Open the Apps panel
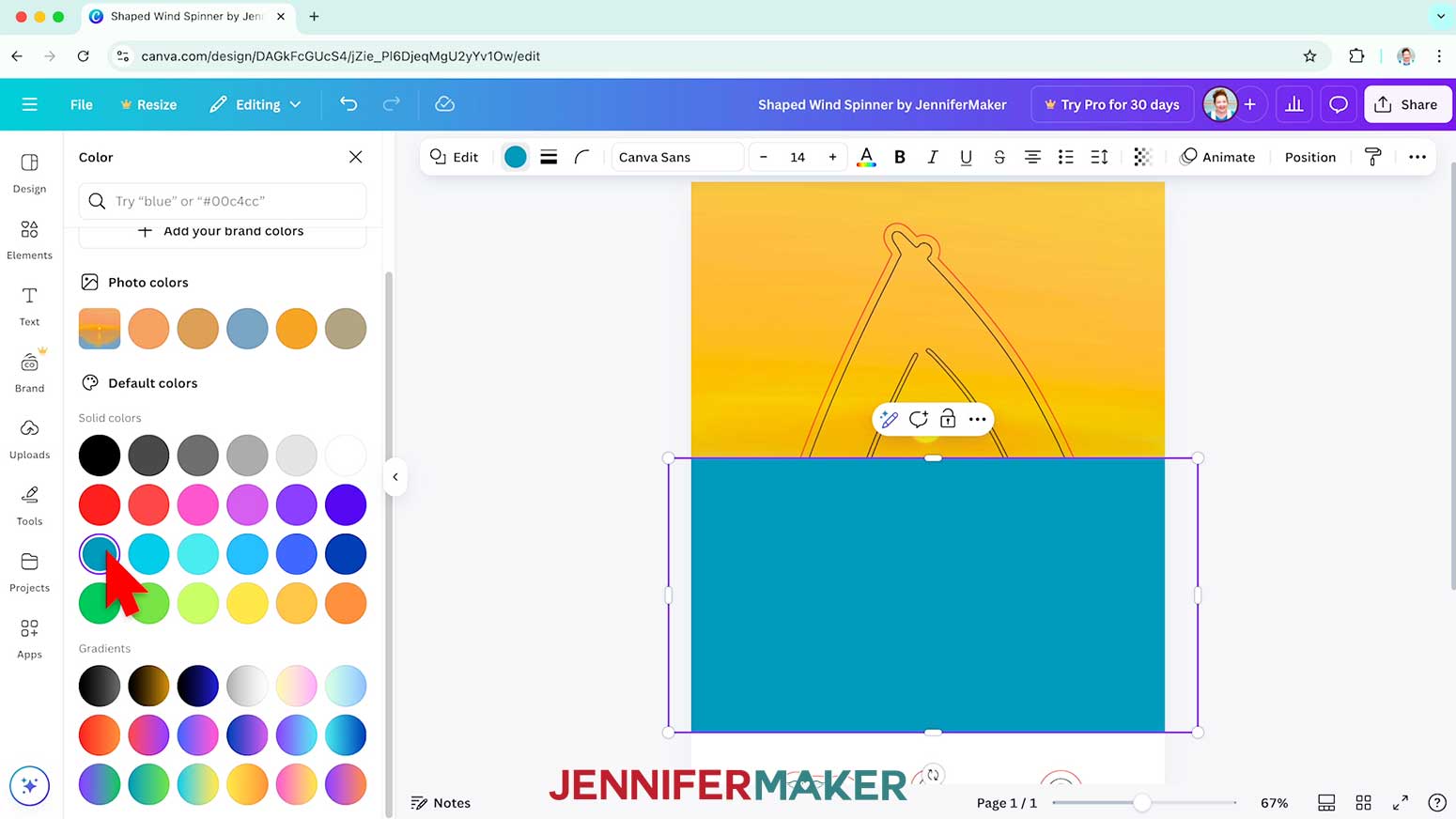Image resolution: width=1456 pixels, height=819 pixels. pyautogui.click(x=29, y=640)
